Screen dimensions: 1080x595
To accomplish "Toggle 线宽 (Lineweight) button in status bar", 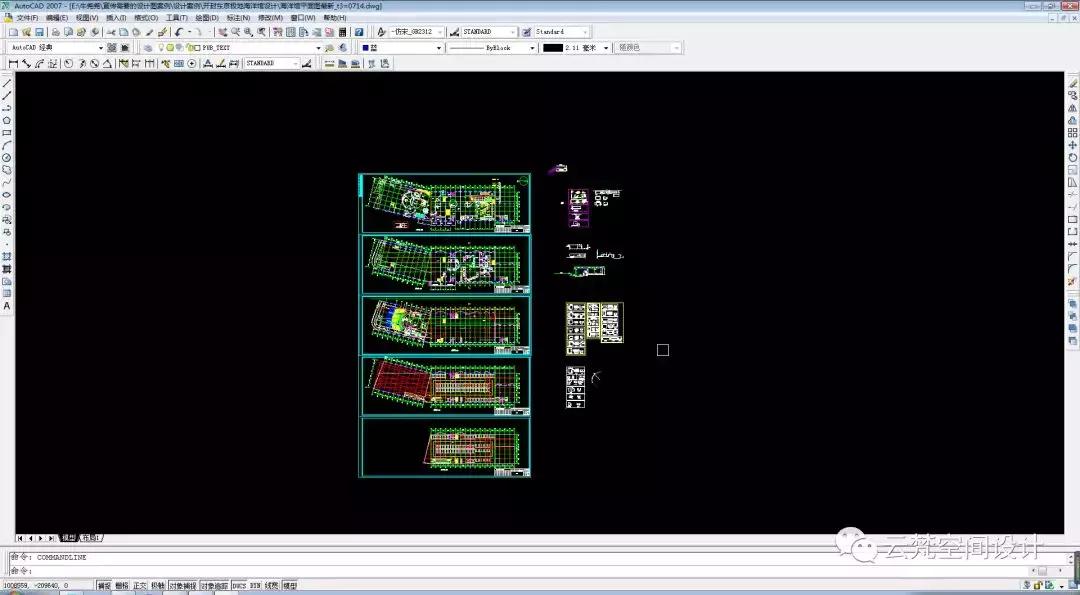I will pyautogui.click(x=271, y=586).
